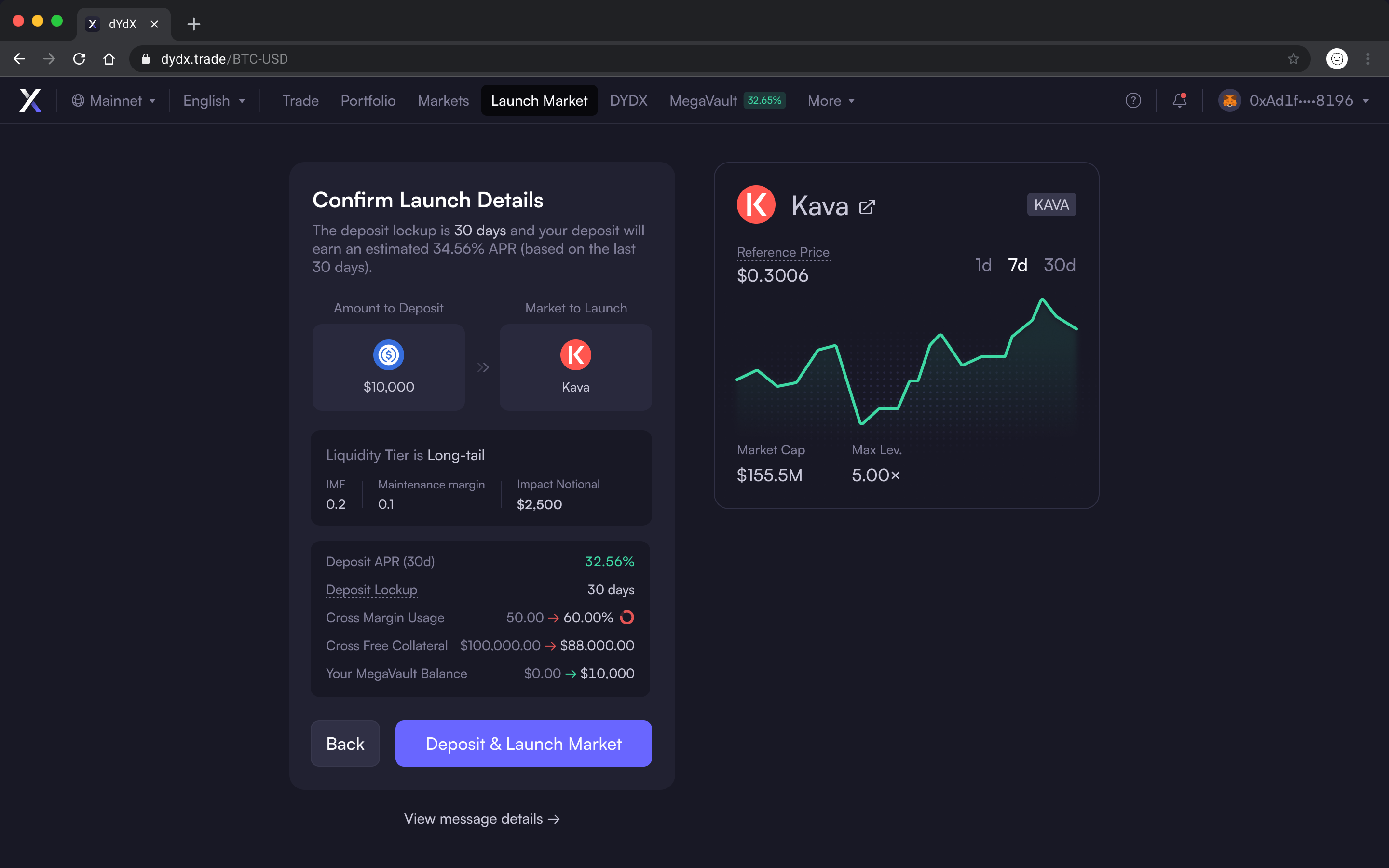
Task: Select the 30d chart time range
Action: tap(1059, 265)
